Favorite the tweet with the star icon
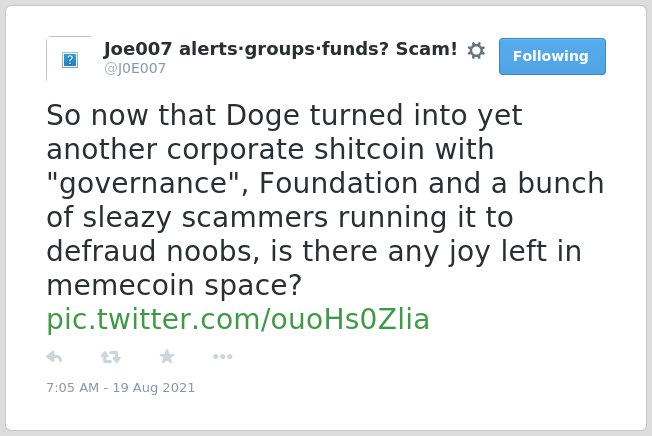Image resolution: width=652 pixels, height=436 pixels. click(167, 356)
